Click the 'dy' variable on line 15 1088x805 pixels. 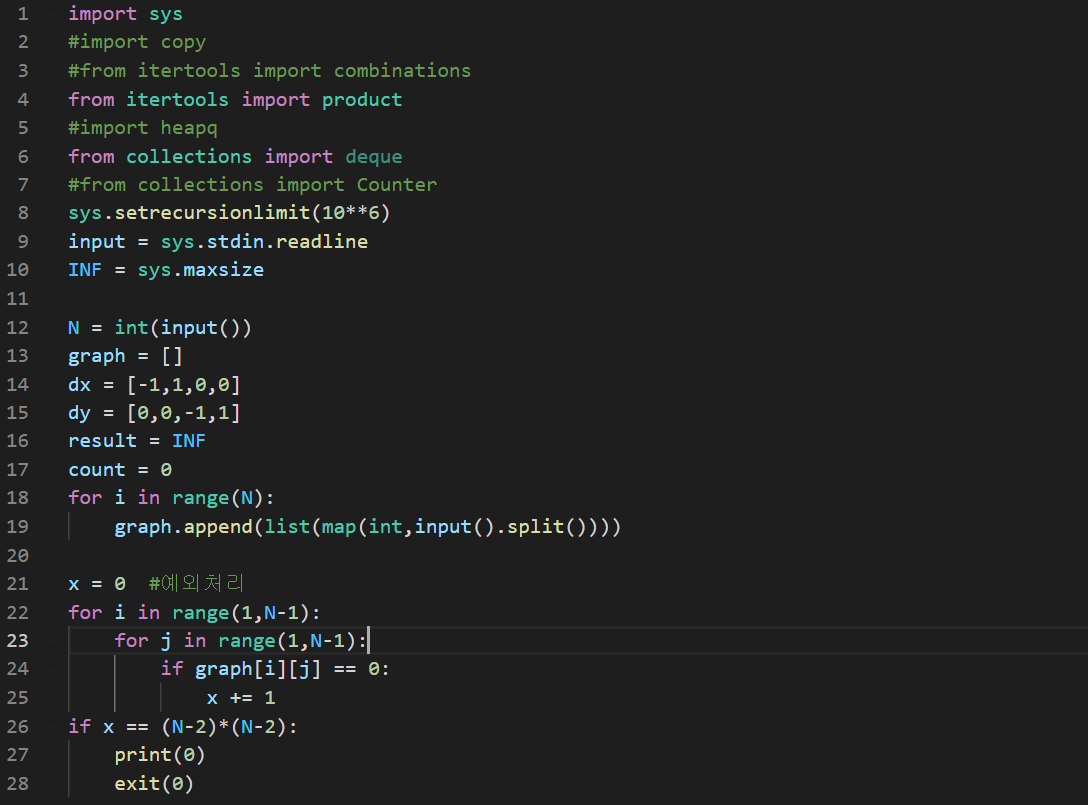[x=79, y=414]
